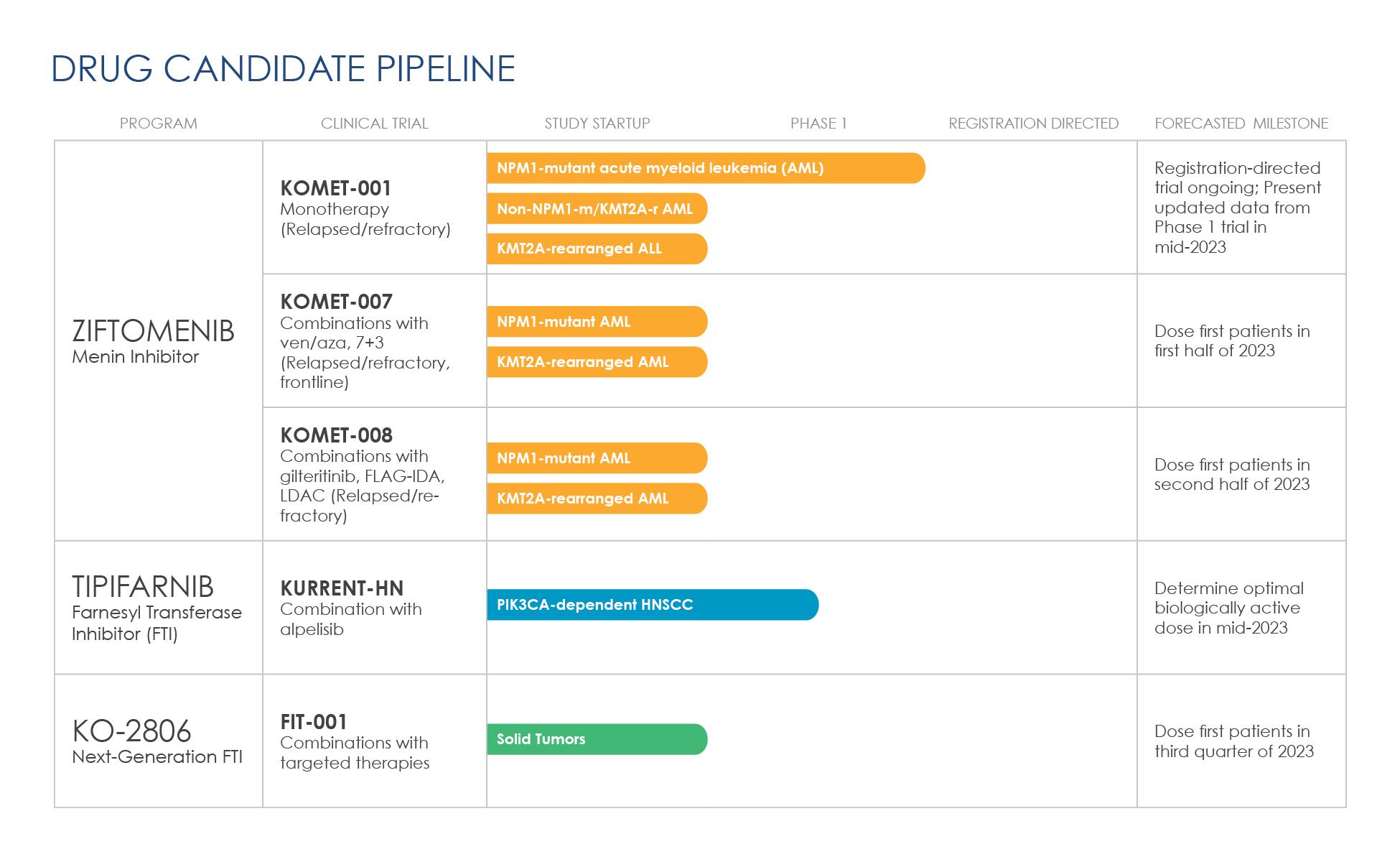
Task: Select the blue PIK3CA-dependent HNSCC bar
Action: click(652, 605)
